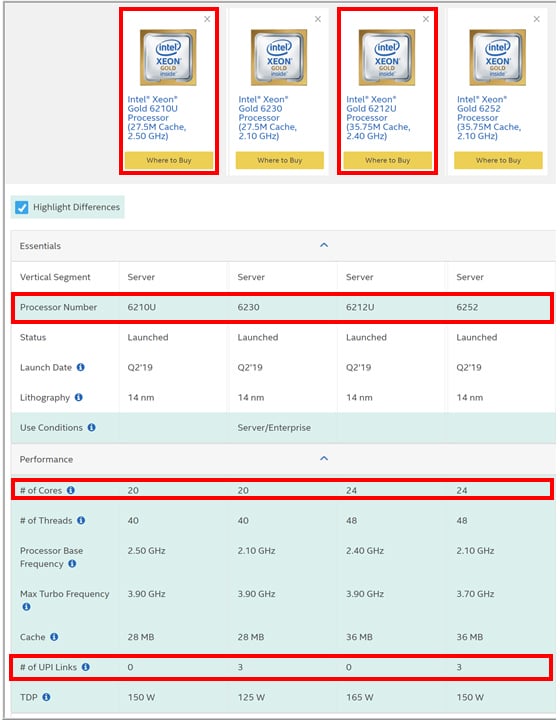
Task: Collapse the Essentials section
Action: (324, 245)
